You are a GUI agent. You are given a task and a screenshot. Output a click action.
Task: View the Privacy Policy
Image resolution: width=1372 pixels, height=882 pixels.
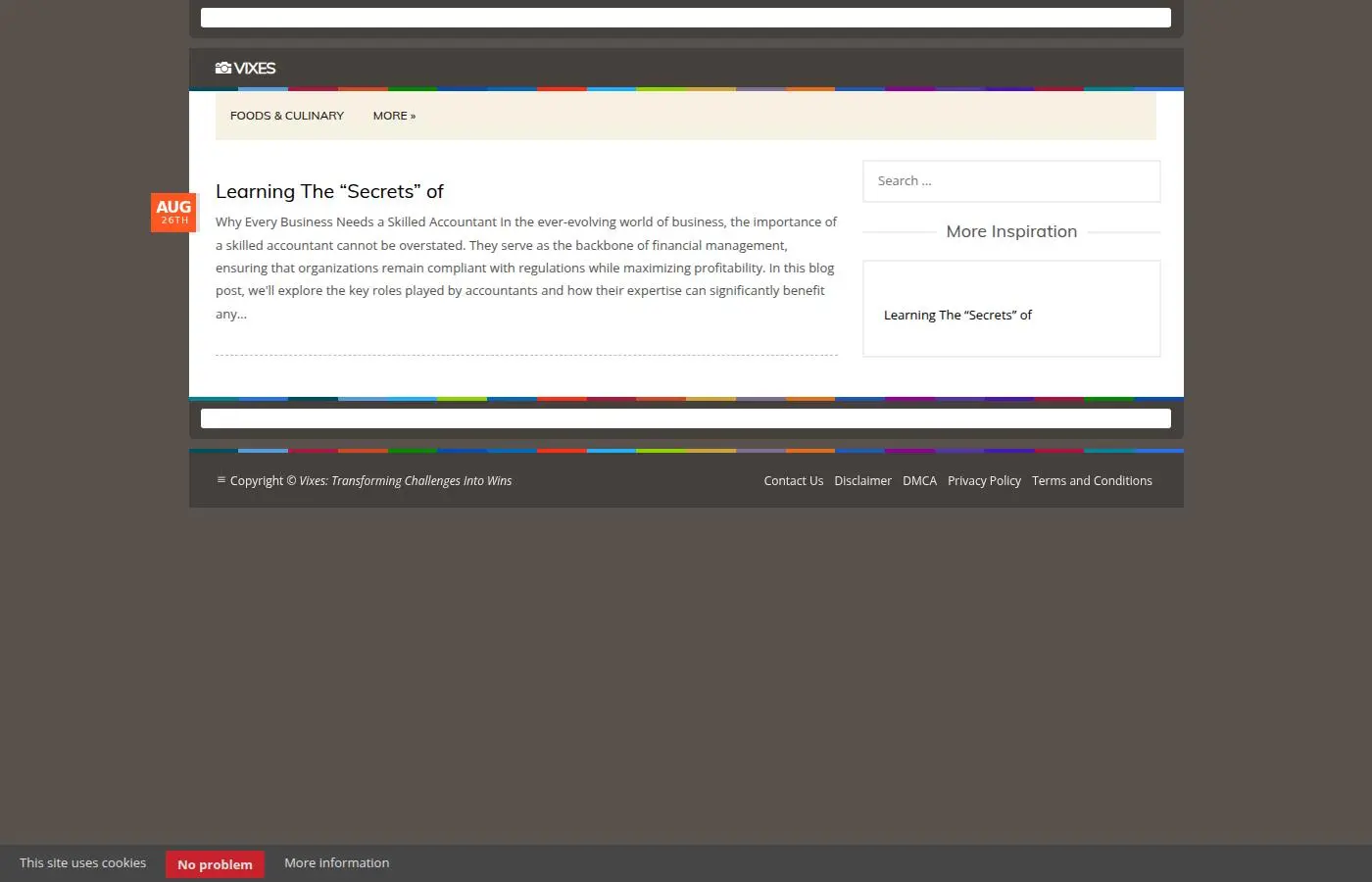(984, 480)
